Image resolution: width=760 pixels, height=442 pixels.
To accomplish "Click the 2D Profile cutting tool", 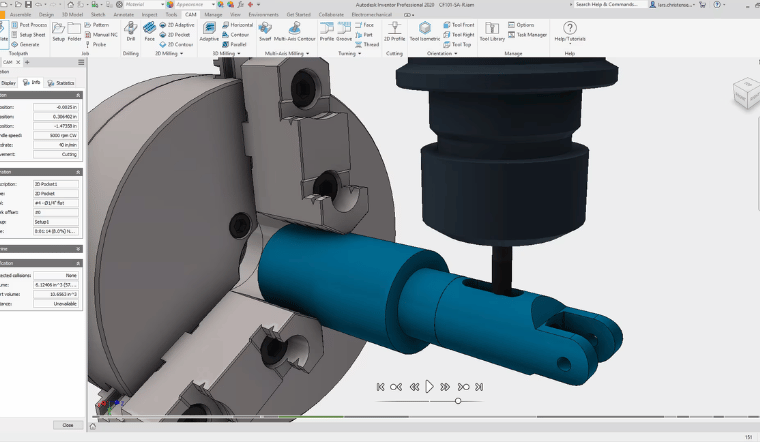I will [x=395, y=32].
